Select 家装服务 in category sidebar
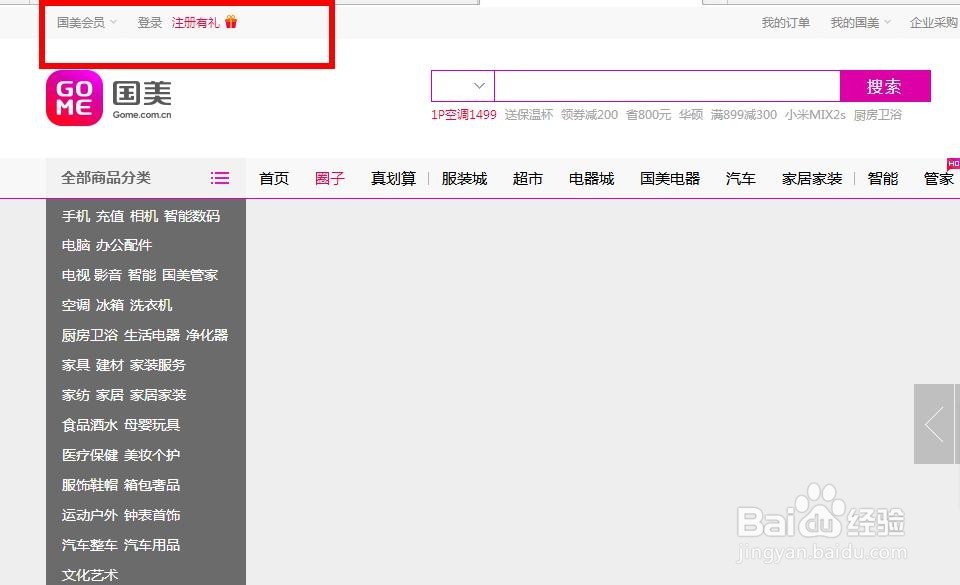Image resolution: width=960 pixels, height=585 pixels. (158, 365)
